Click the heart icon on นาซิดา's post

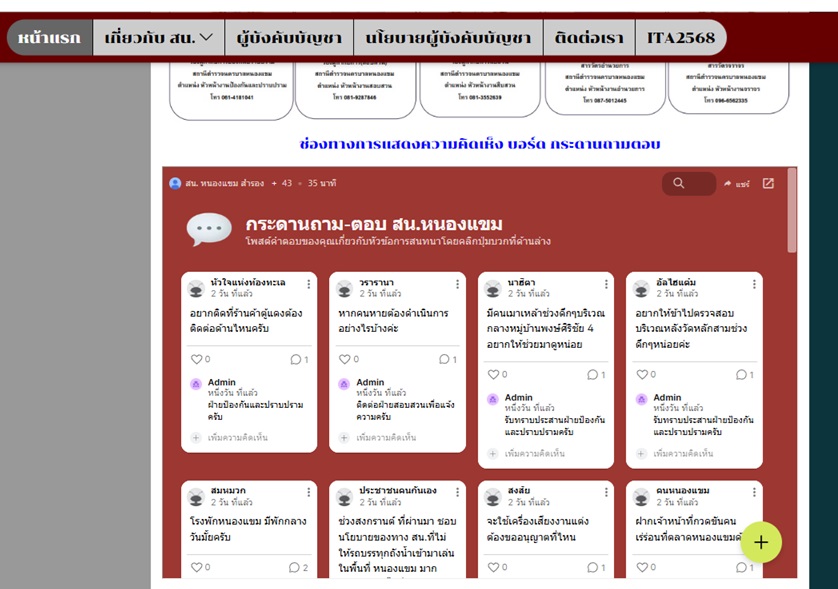pos(492,375)
